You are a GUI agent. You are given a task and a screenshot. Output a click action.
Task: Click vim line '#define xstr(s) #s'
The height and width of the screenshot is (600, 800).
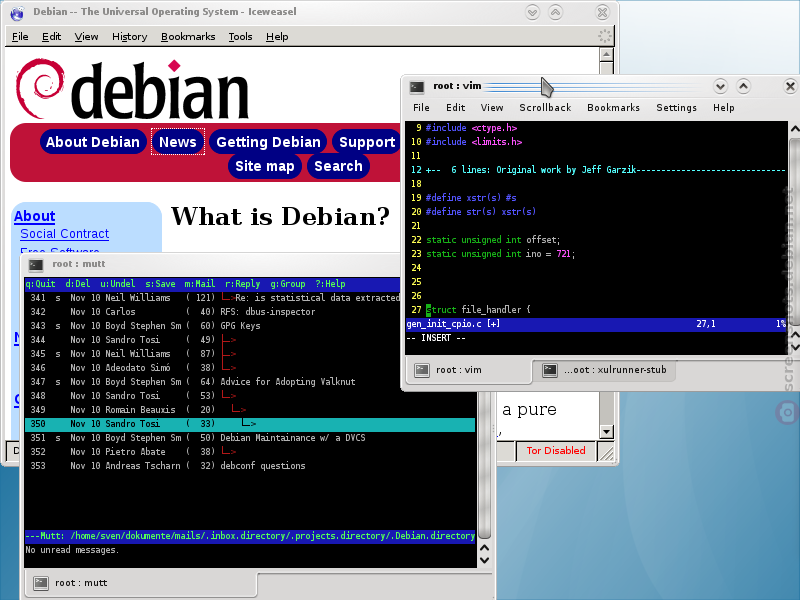471,198
